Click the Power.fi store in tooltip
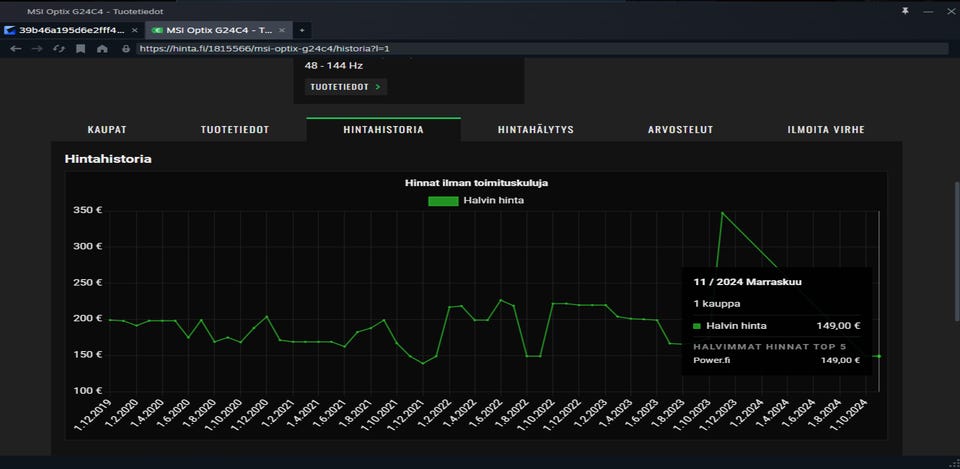 click(x=711, y=360)
